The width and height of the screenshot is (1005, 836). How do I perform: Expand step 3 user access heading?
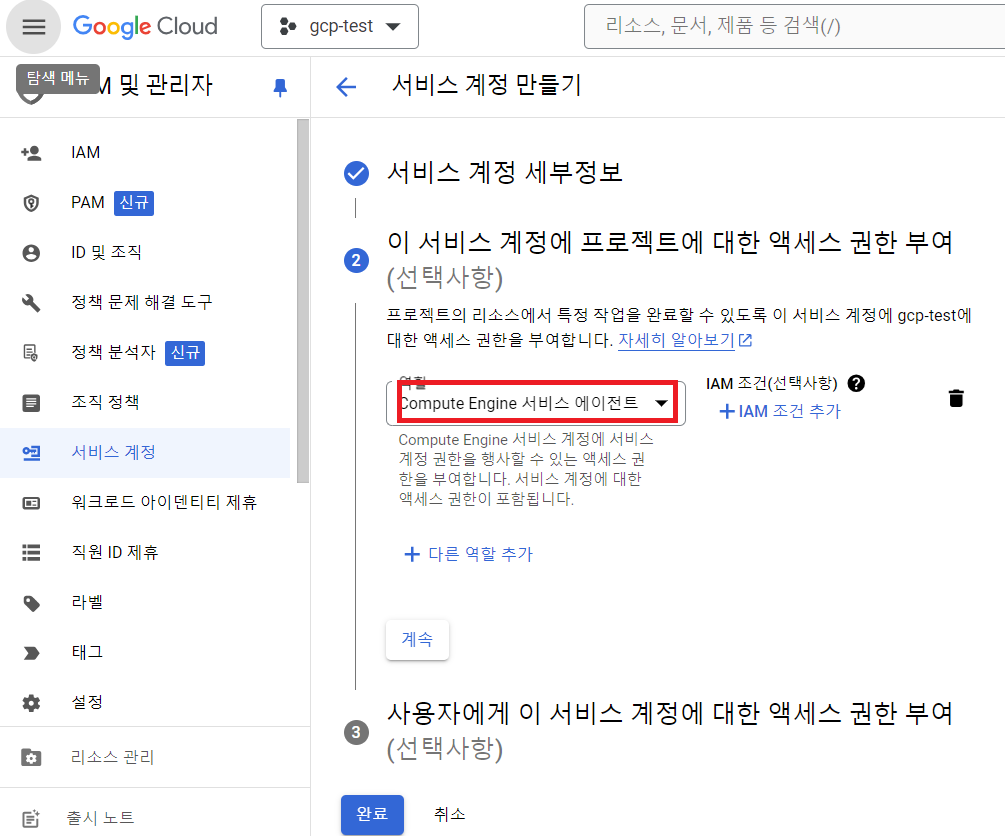(670, 730)
